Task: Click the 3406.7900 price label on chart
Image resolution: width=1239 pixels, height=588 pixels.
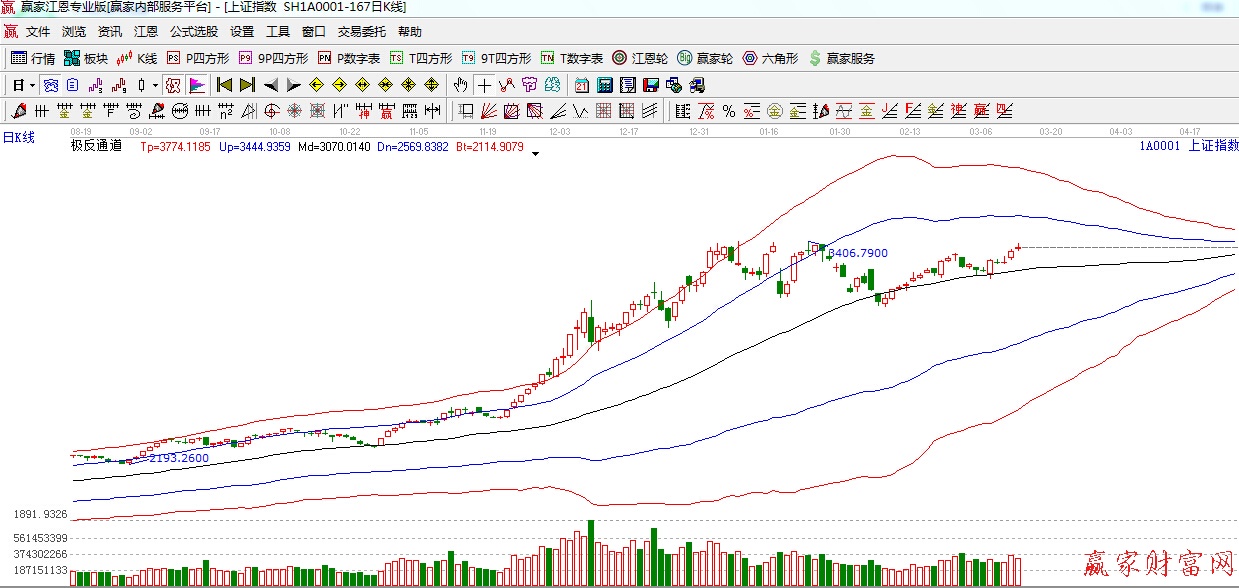Action: [x=858, y=253]
